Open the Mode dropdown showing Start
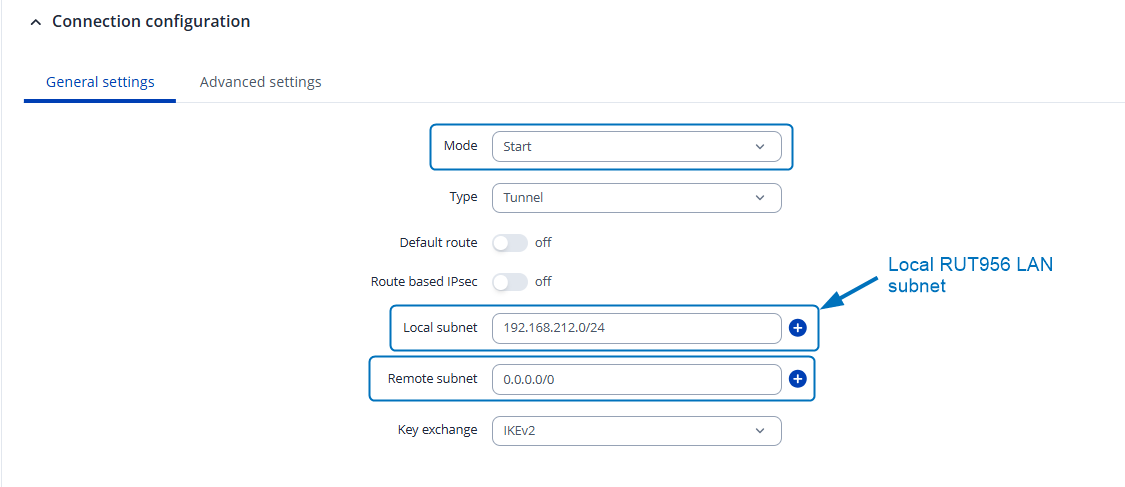The height and width of the screenshot is (487, 1125). click(636, 146)
